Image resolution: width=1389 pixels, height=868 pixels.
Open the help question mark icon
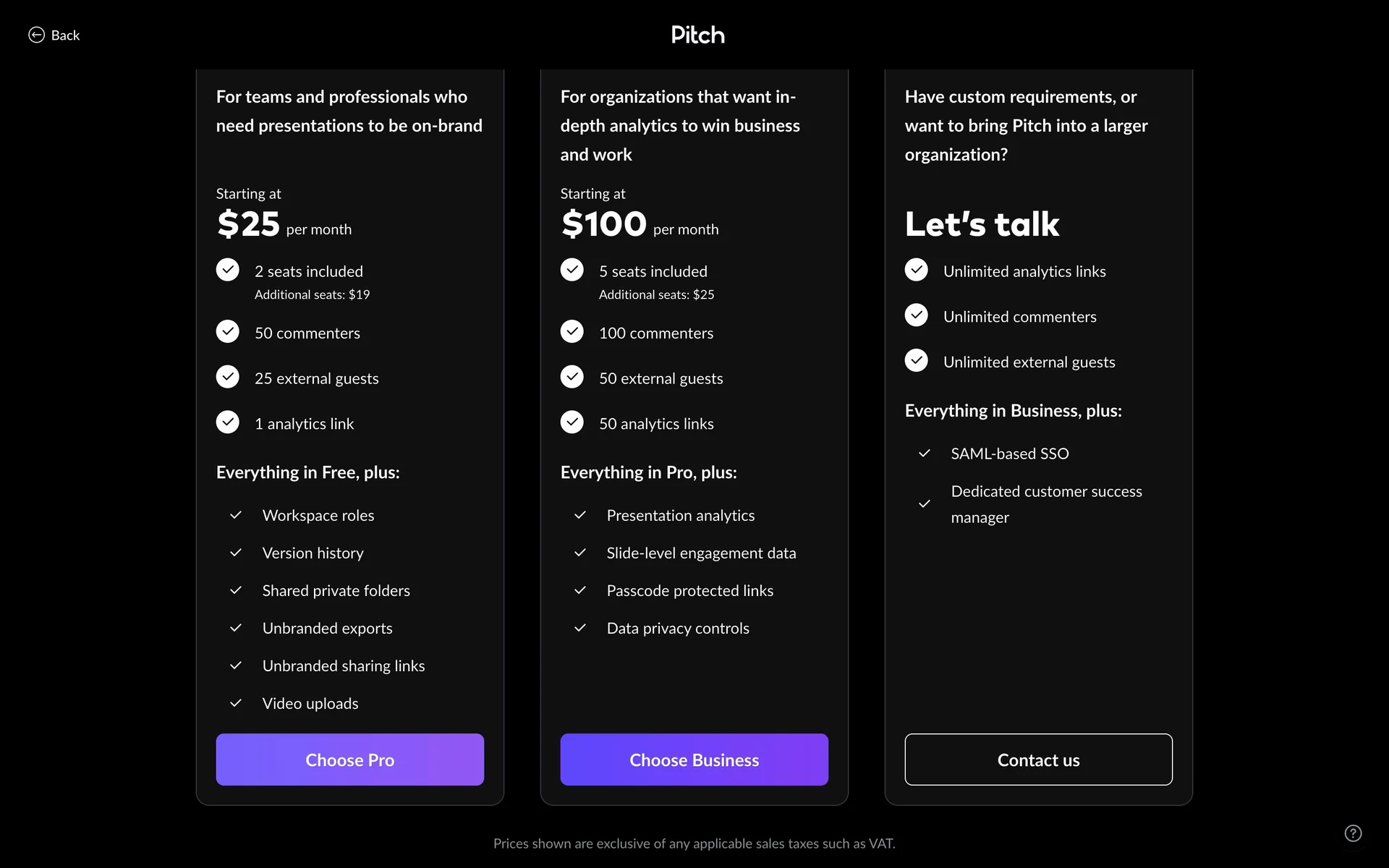coord(1353,833)
